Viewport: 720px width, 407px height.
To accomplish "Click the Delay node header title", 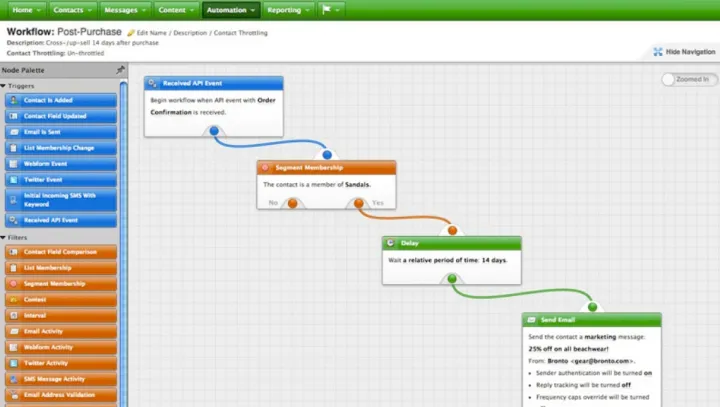I will pyautogui.click(x=410, y=243).
